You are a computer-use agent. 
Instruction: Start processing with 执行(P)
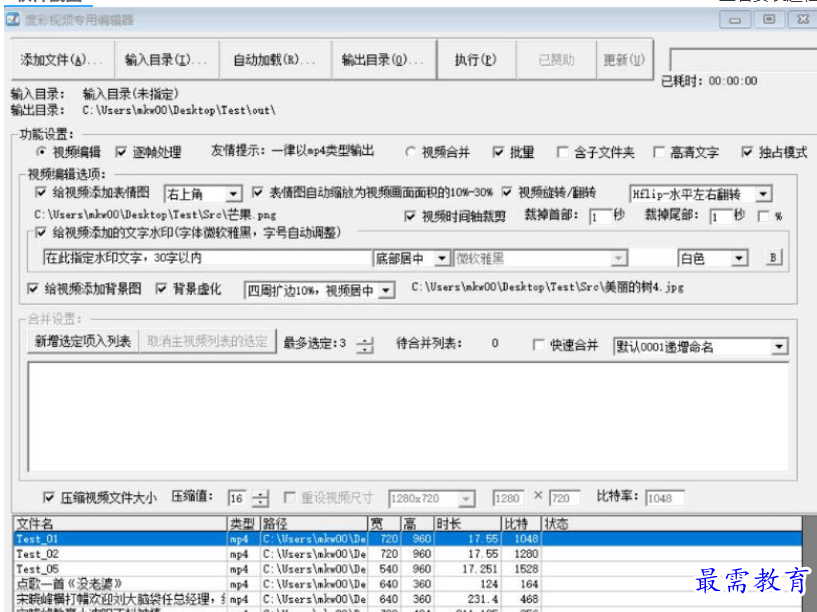[475, 60]
